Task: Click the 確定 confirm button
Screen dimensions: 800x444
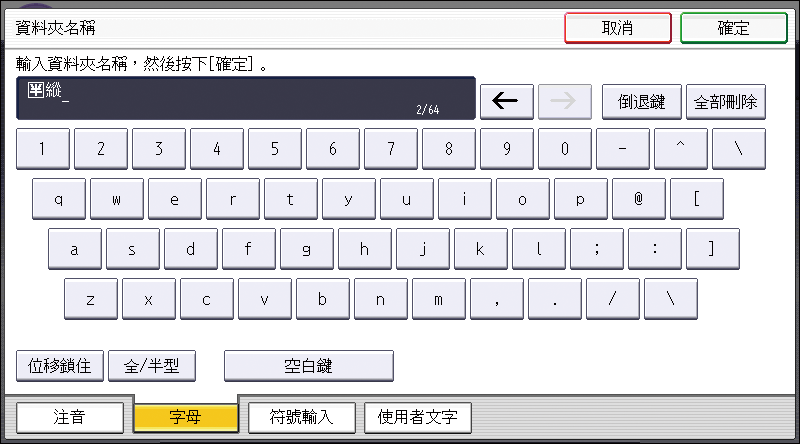Action: click(733, 28)
